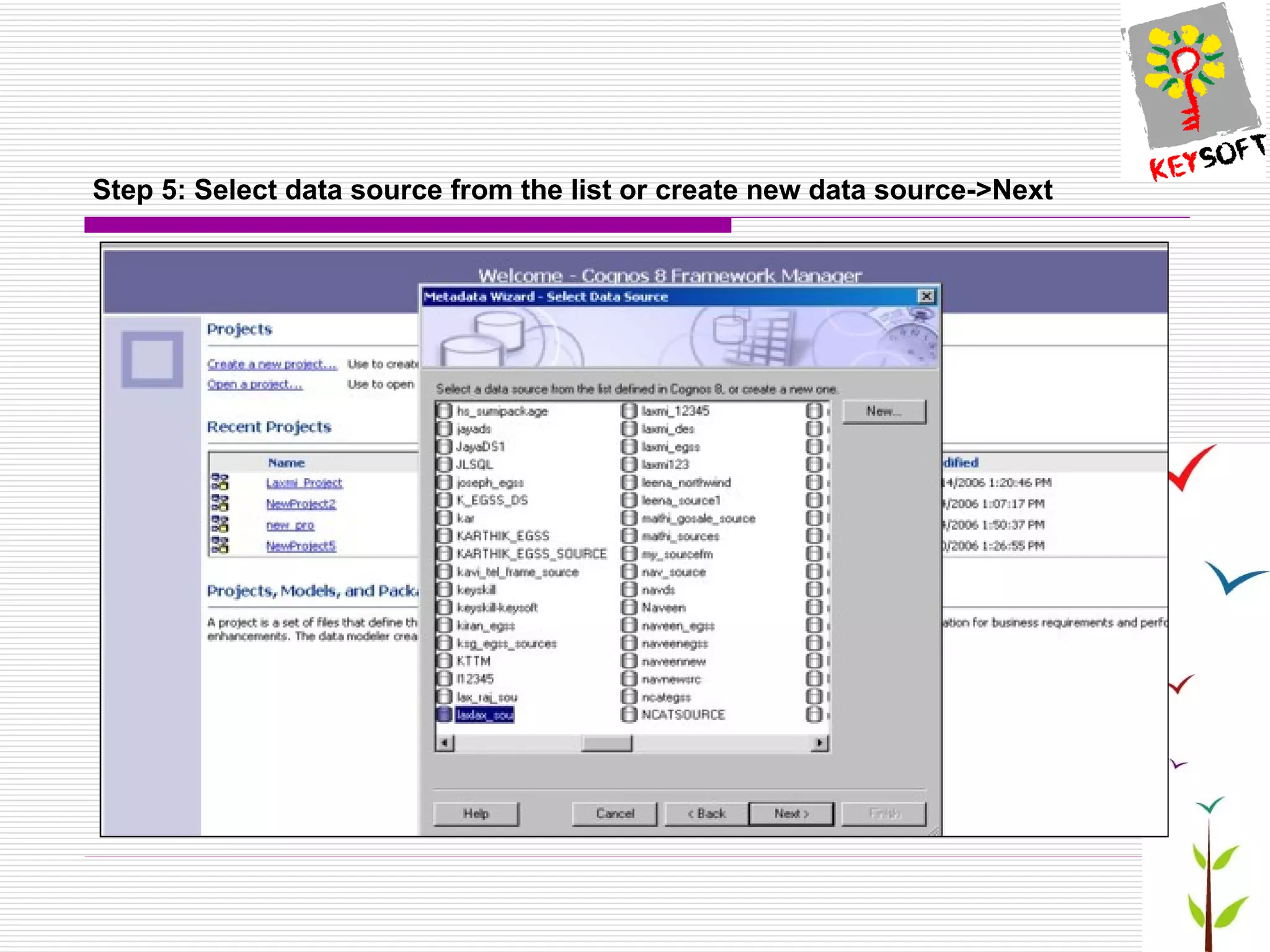Go back with the < Back button
This screenshot has height=952, width=1270.
[706, 814]
